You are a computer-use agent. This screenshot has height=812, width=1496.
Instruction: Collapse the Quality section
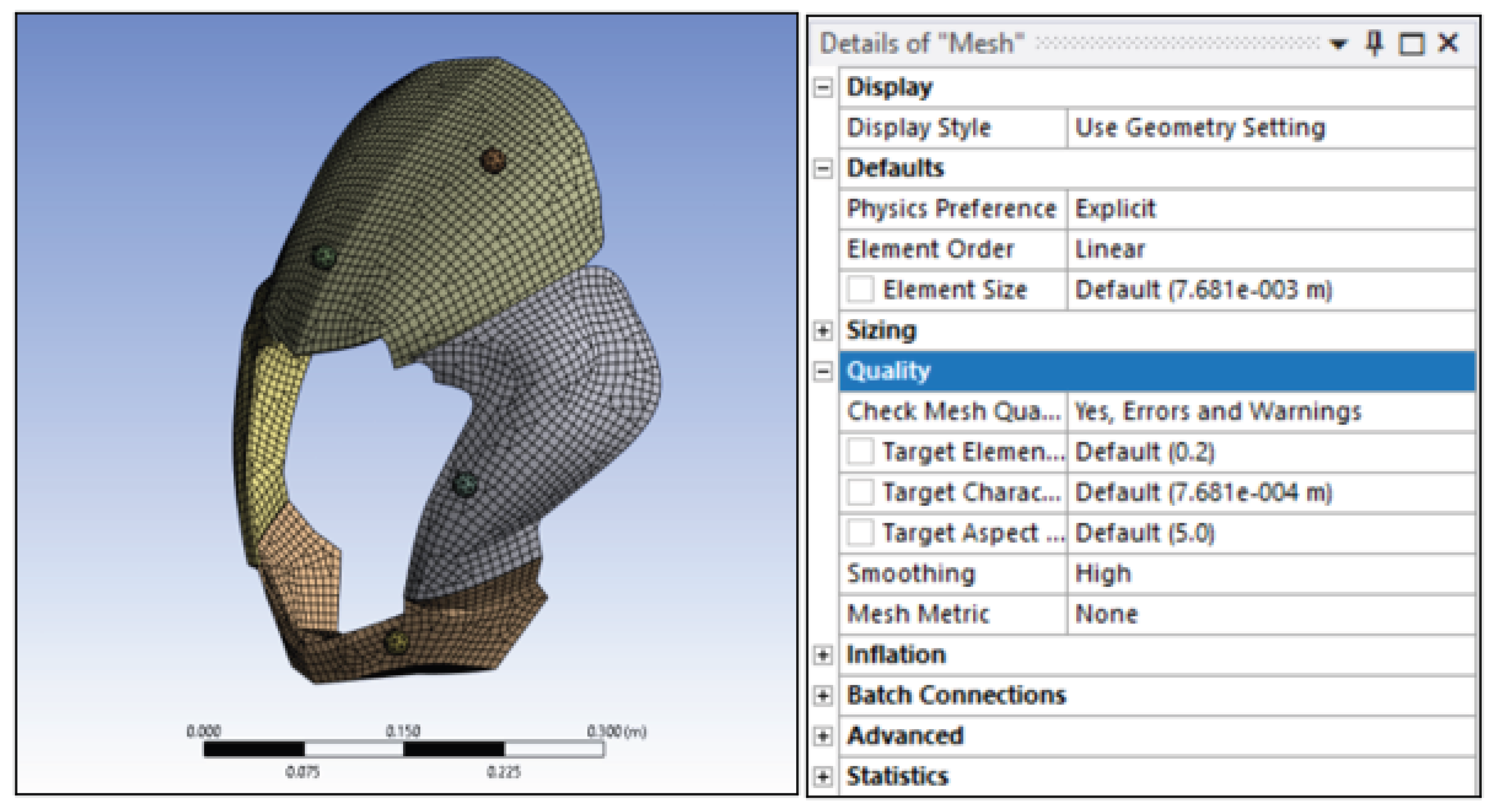(822, 371)
